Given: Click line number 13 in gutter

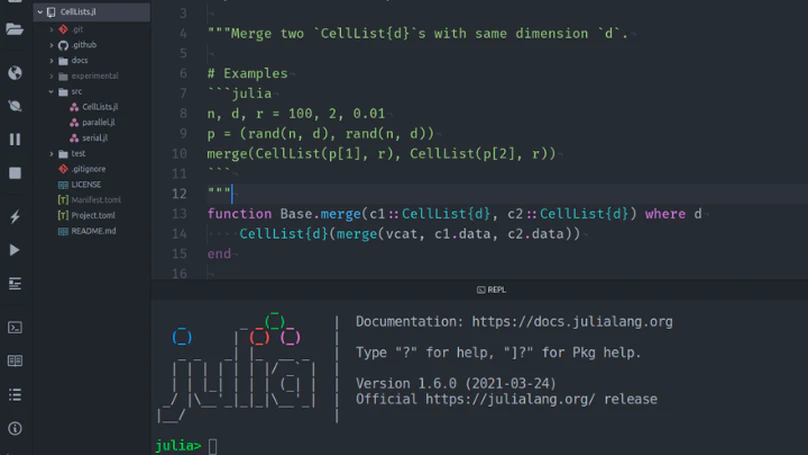Looking at the screenshot, I should tap(179, 214).
